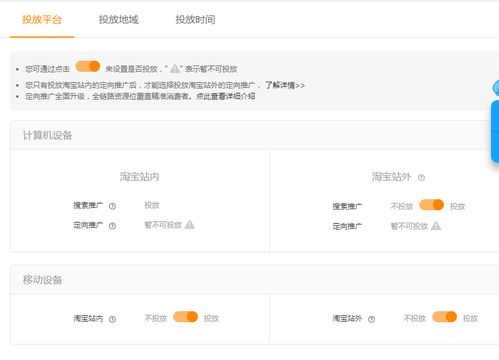Viewport: 499px width, 360px height.
Task: Click 投放 status text for 淘宝站内 搜索推广
Action: [x=152, y=205]
